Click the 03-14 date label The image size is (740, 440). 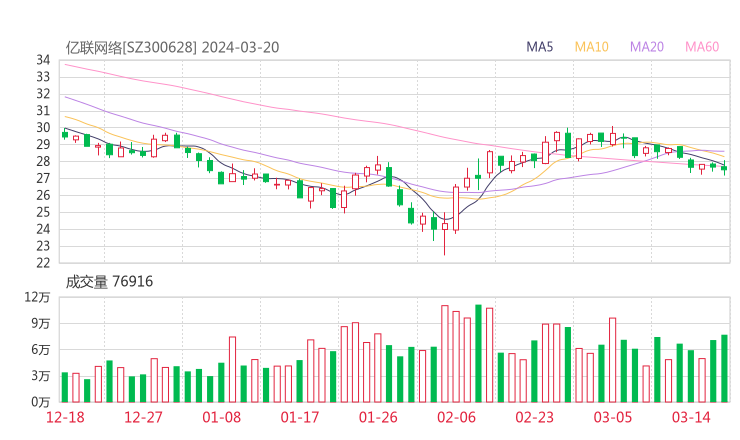click(x=691, y=417)
